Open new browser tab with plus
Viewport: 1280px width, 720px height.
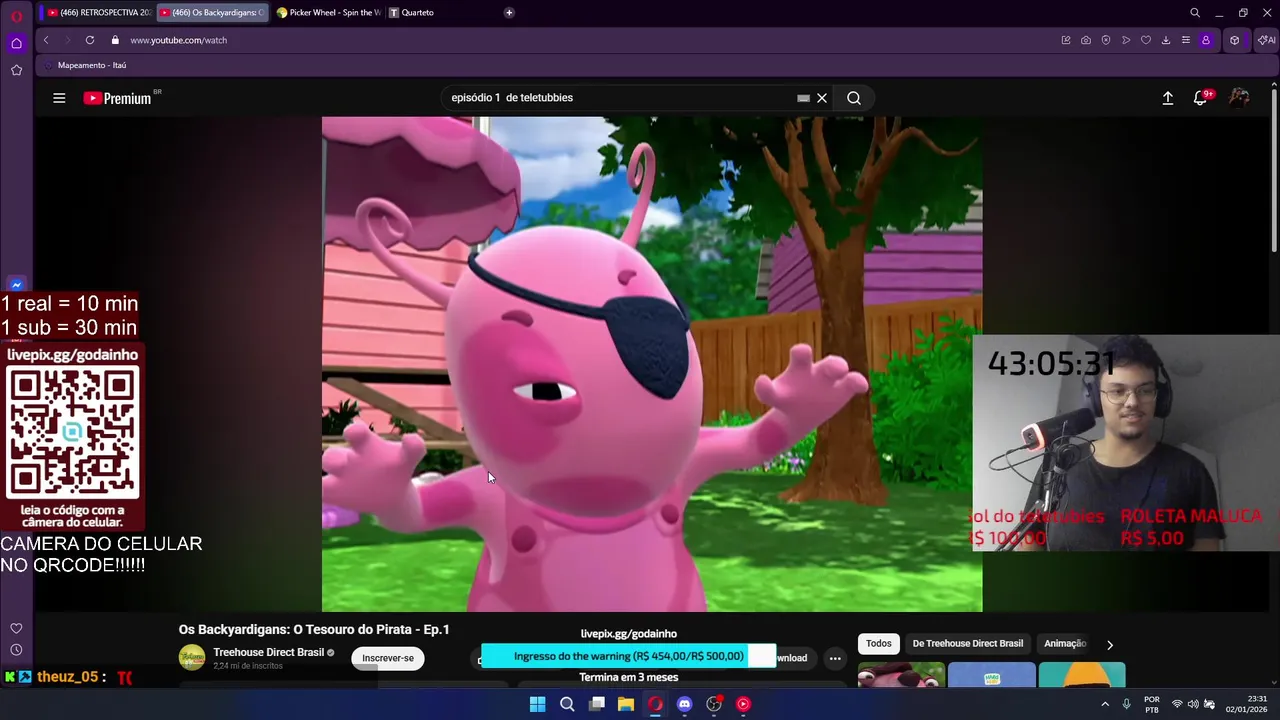509,12
